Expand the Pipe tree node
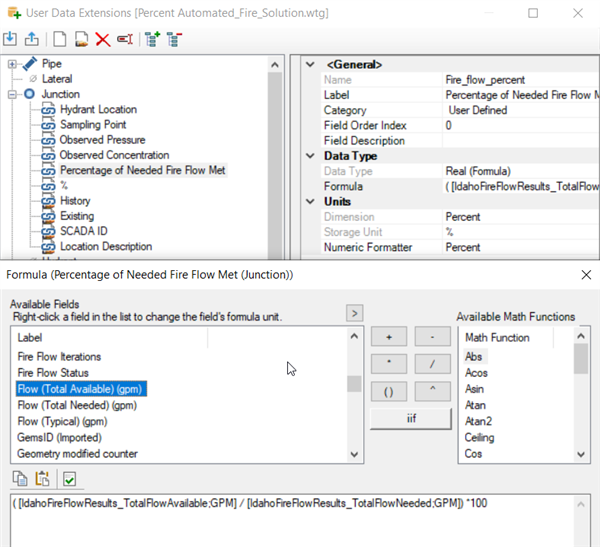Viewport: 600px width, 547px height. (x=13, y=64)
